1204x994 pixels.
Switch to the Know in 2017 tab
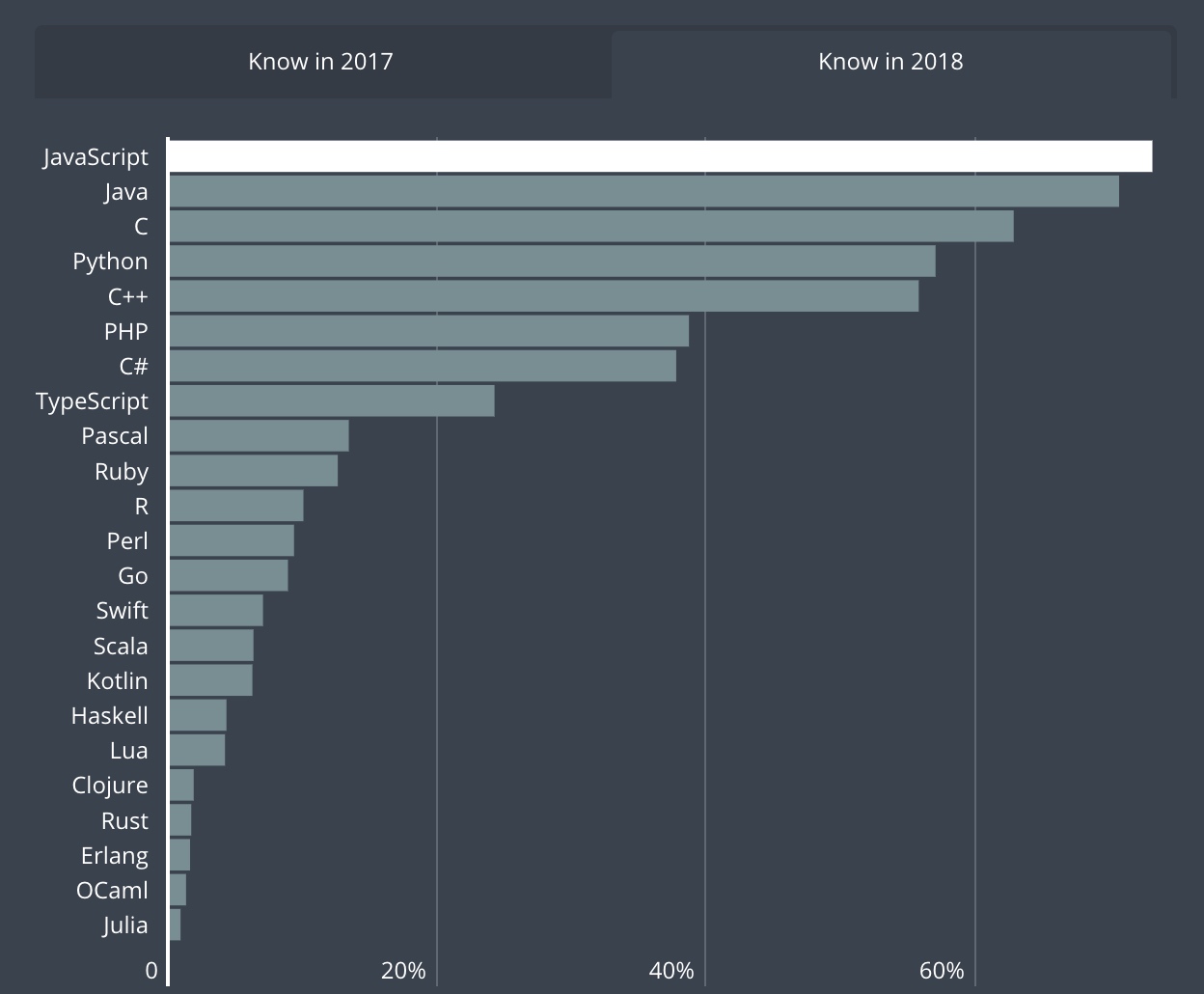pos(321,62)
